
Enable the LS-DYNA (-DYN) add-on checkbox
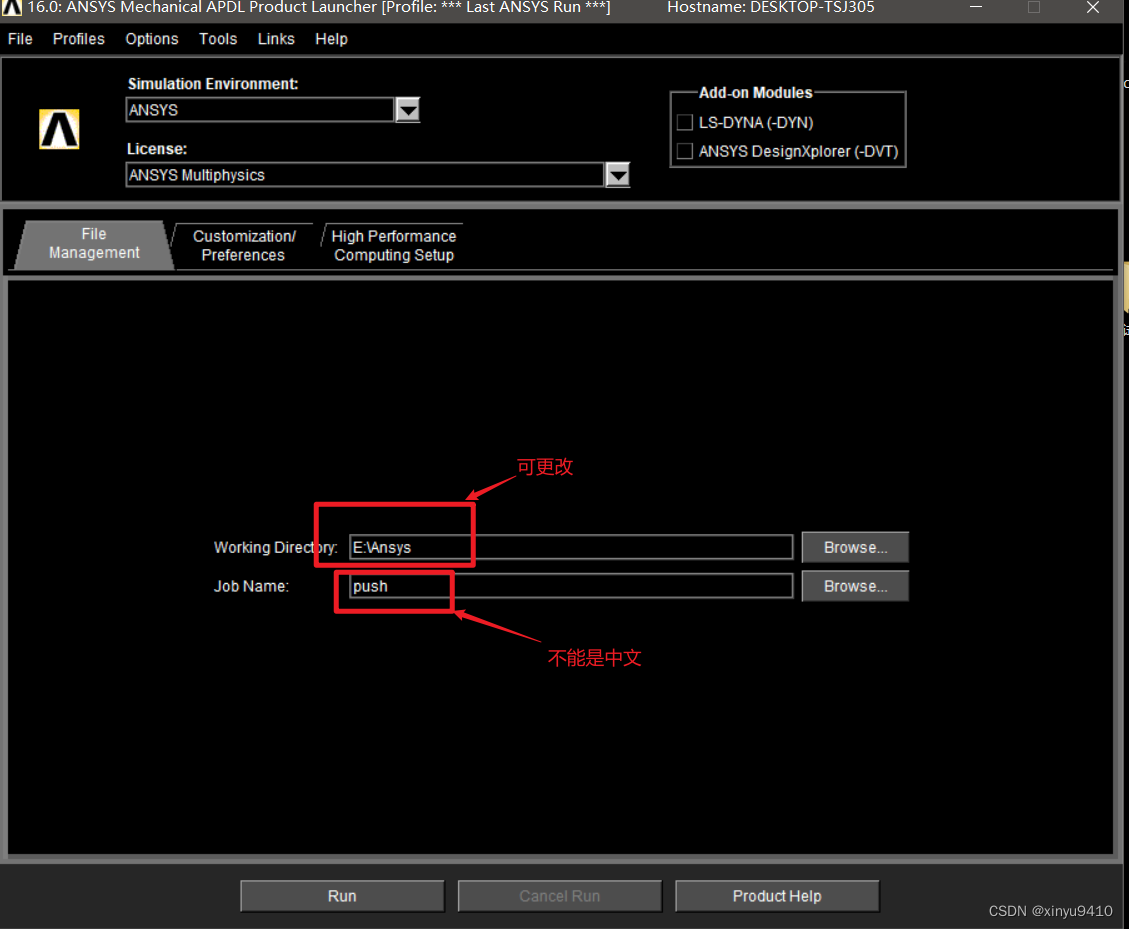(685, 122)
